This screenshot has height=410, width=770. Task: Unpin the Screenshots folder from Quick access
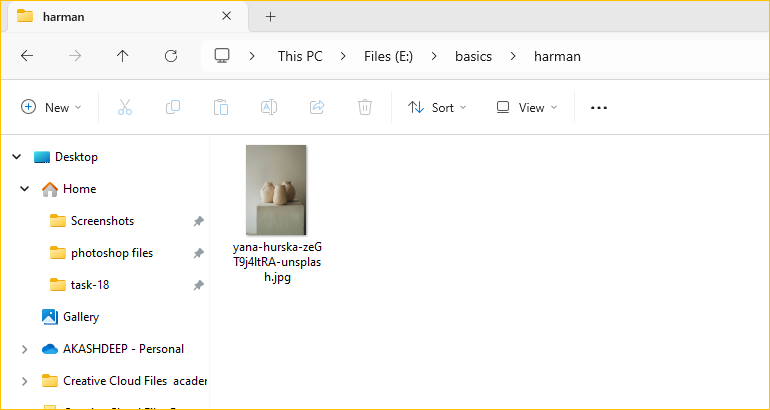click(x=198, y=221)
